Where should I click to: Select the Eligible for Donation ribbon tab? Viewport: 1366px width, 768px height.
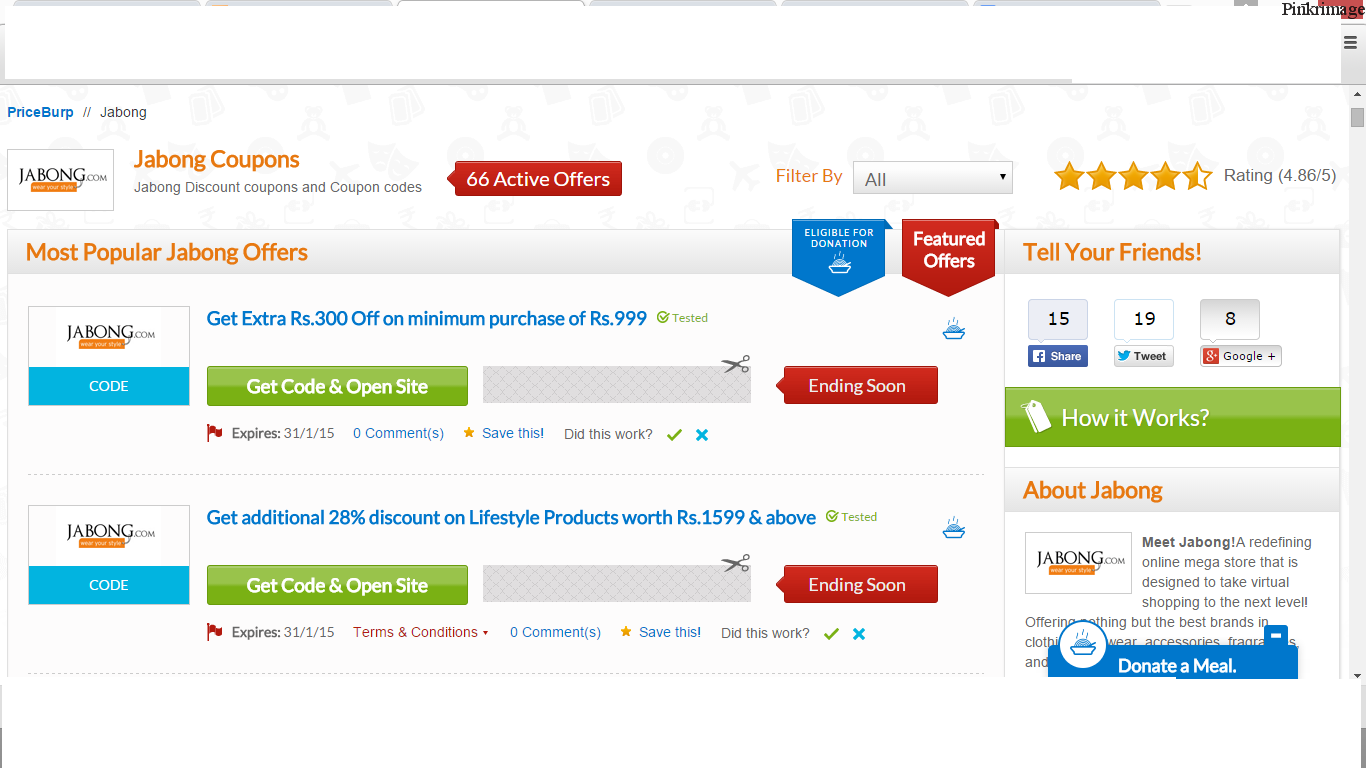(x=839, y=256)
